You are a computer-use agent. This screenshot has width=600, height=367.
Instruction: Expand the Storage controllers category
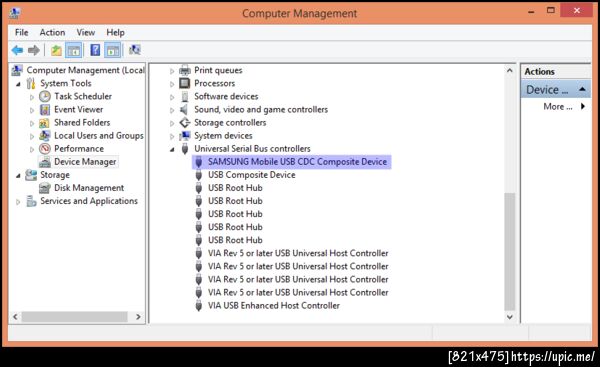coord(172,123)
